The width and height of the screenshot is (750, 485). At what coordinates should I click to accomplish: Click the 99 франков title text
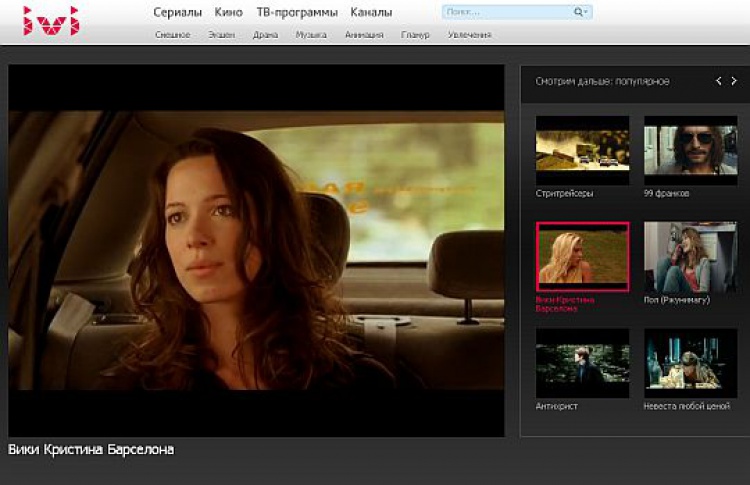click(666, 194)
